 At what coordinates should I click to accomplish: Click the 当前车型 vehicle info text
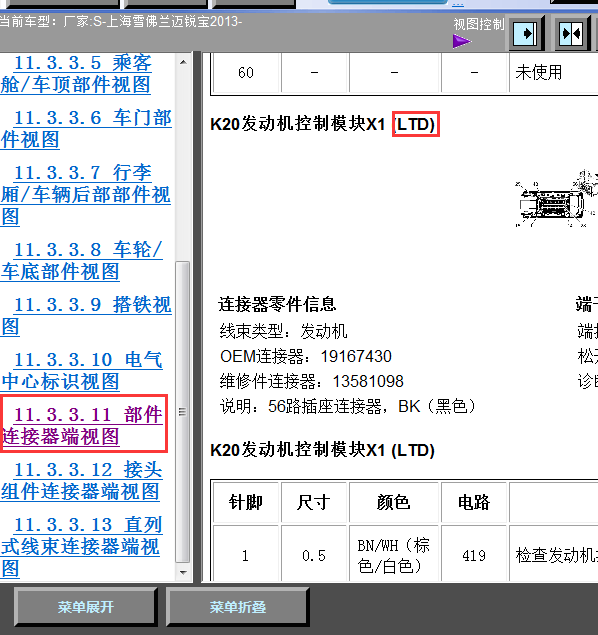121,21
